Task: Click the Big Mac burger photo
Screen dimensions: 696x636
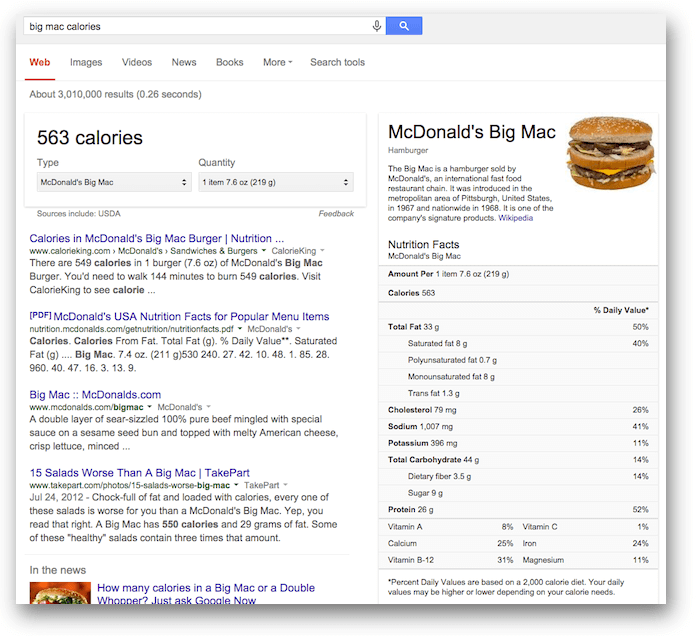Action: 611,152
